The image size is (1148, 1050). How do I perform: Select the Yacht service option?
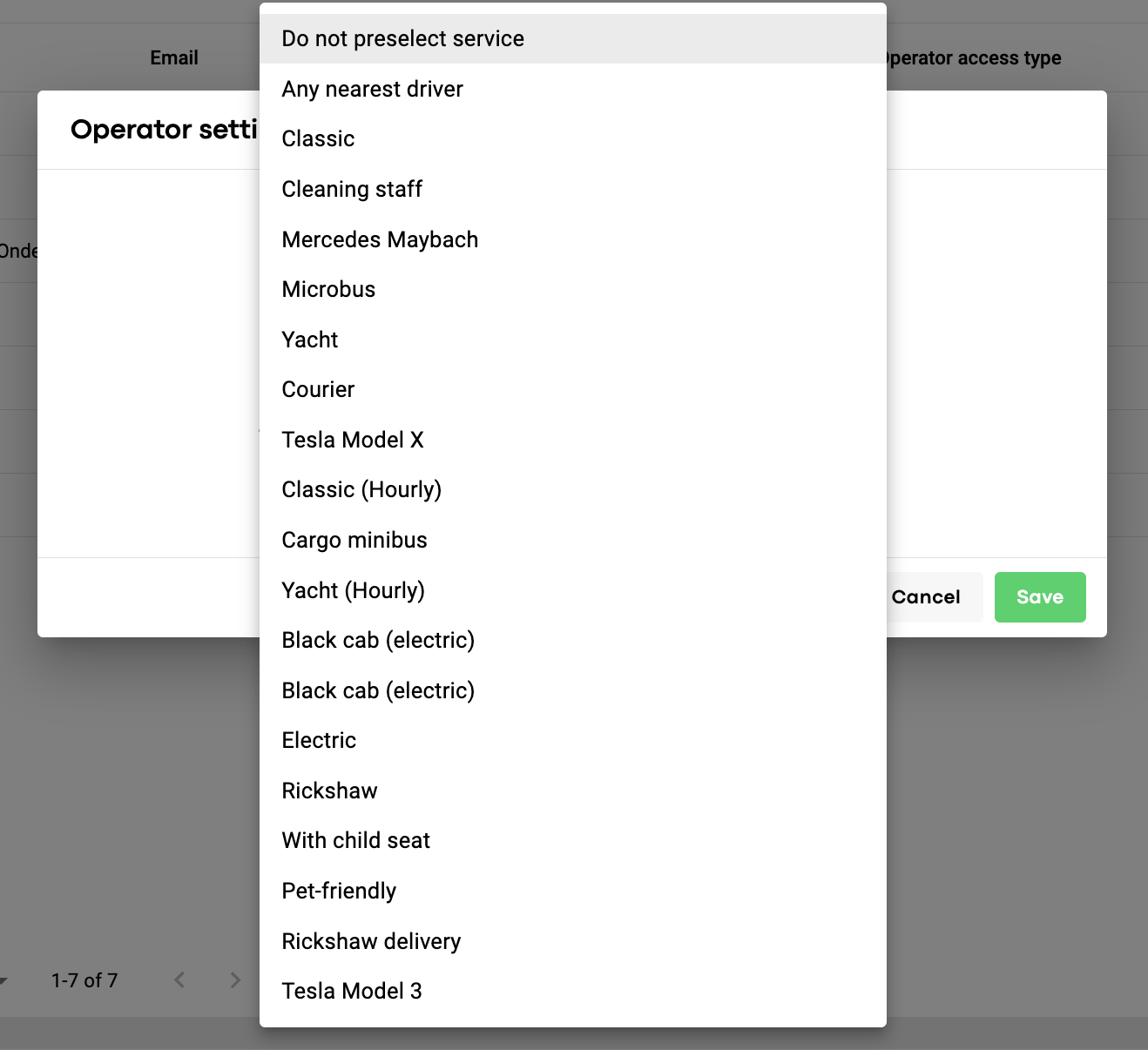pyautogui.click(x=310, y=340)
